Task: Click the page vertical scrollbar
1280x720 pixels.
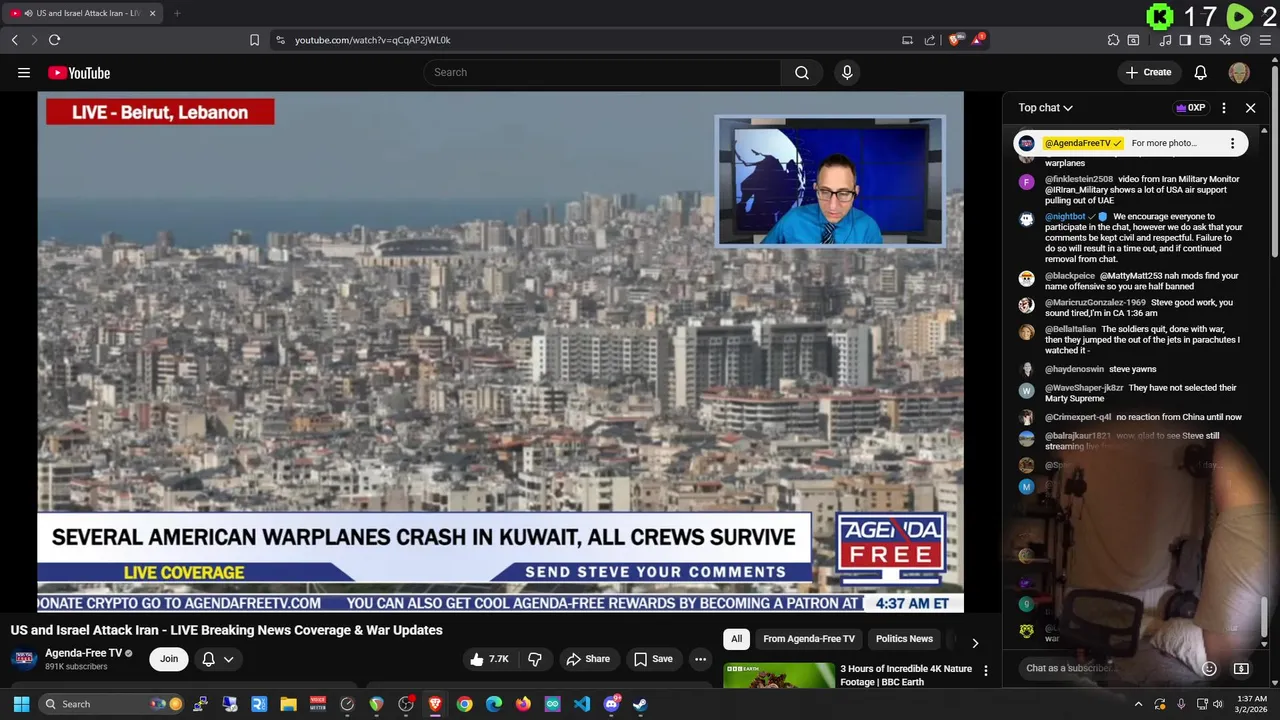Action: (1275, 160)
